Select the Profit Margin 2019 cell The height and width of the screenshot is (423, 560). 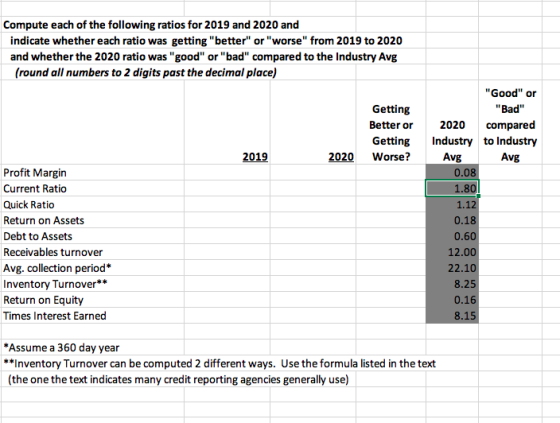pyautogui.click(x=227, y=173)
